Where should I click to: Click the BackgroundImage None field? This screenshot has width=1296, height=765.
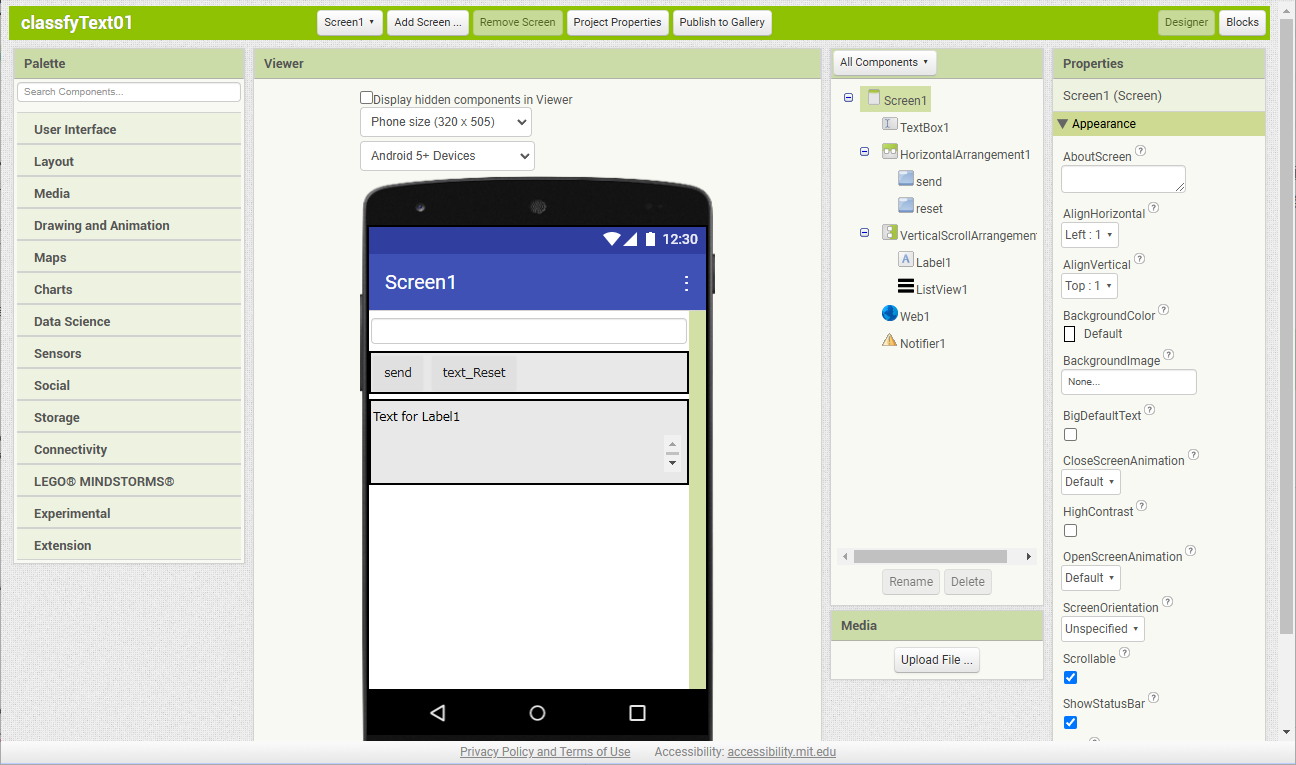[x=1129, y=382]
